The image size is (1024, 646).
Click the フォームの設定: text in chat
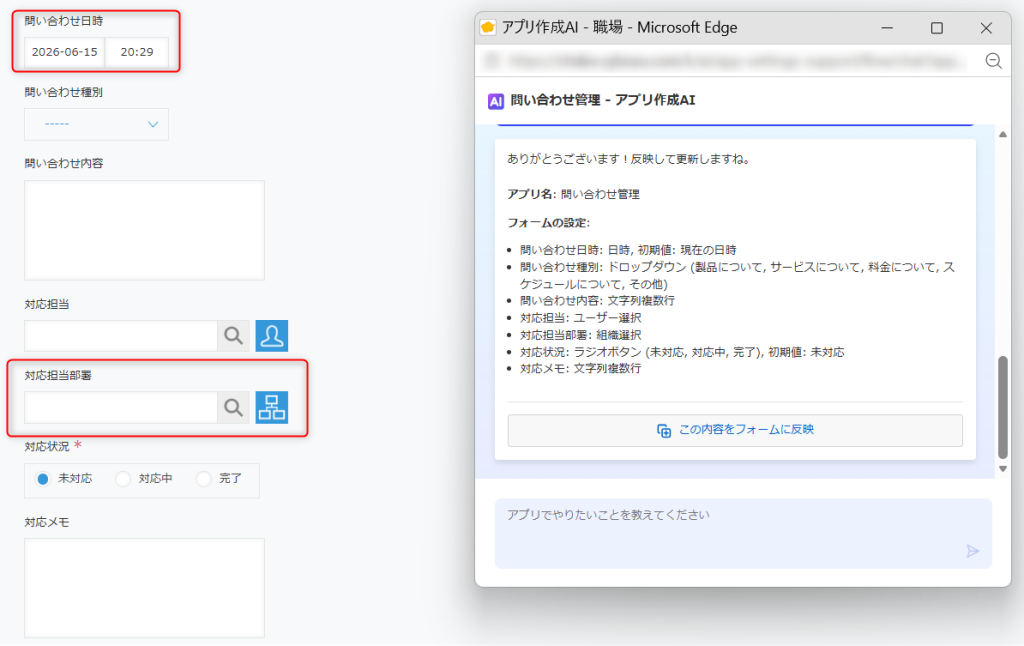tap(549, 223)
